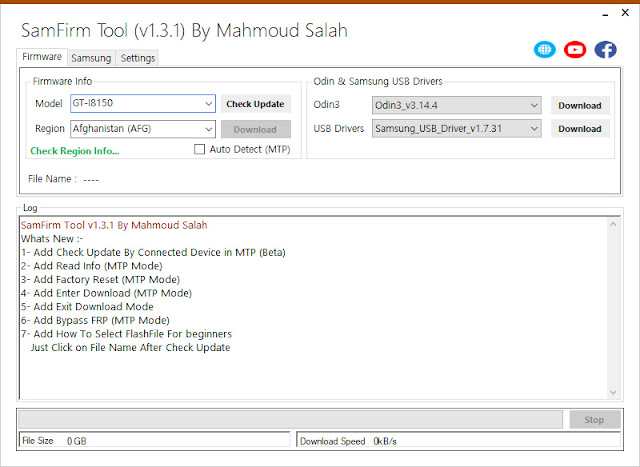
Task: Switch to the Samsung tab
Action: click(x=91, y=58)
